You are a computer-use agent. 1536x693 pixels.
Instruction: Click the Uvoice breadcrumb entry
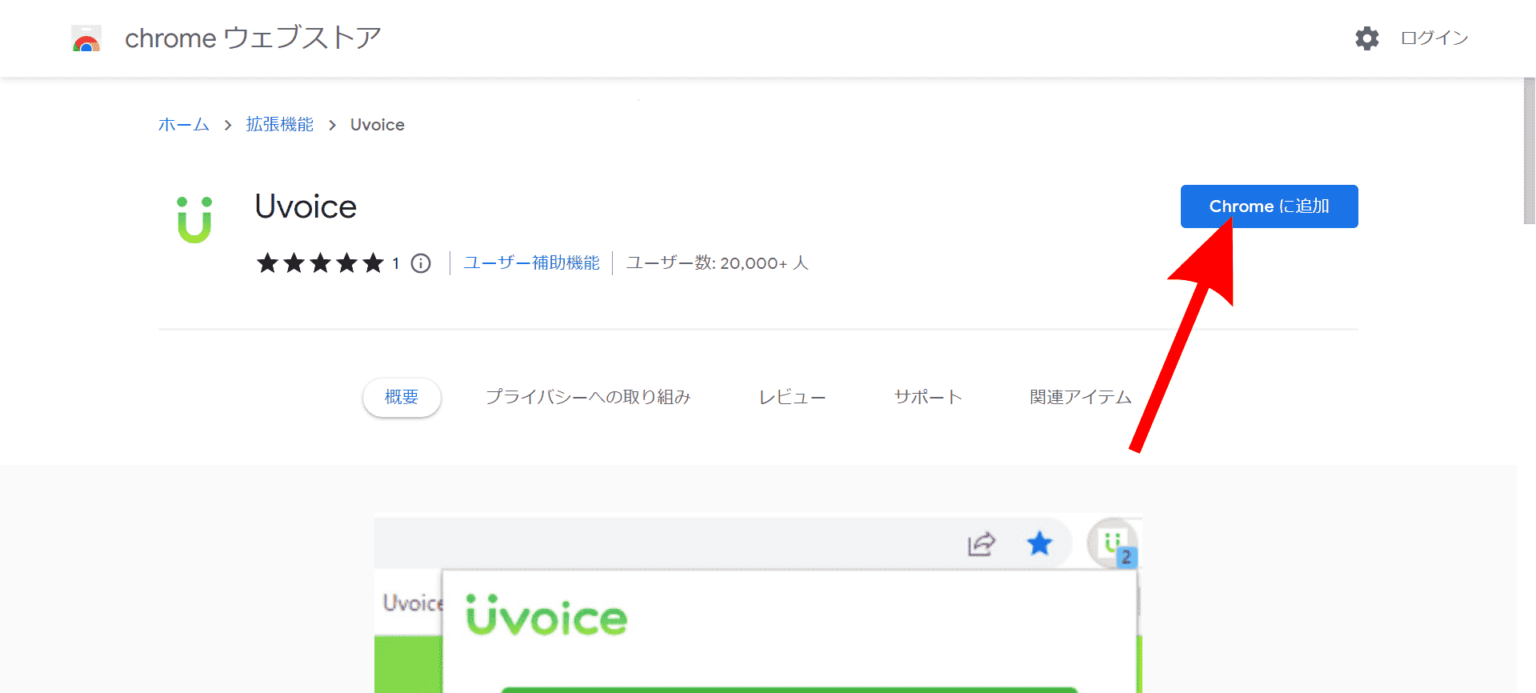(x=377, y=124)
